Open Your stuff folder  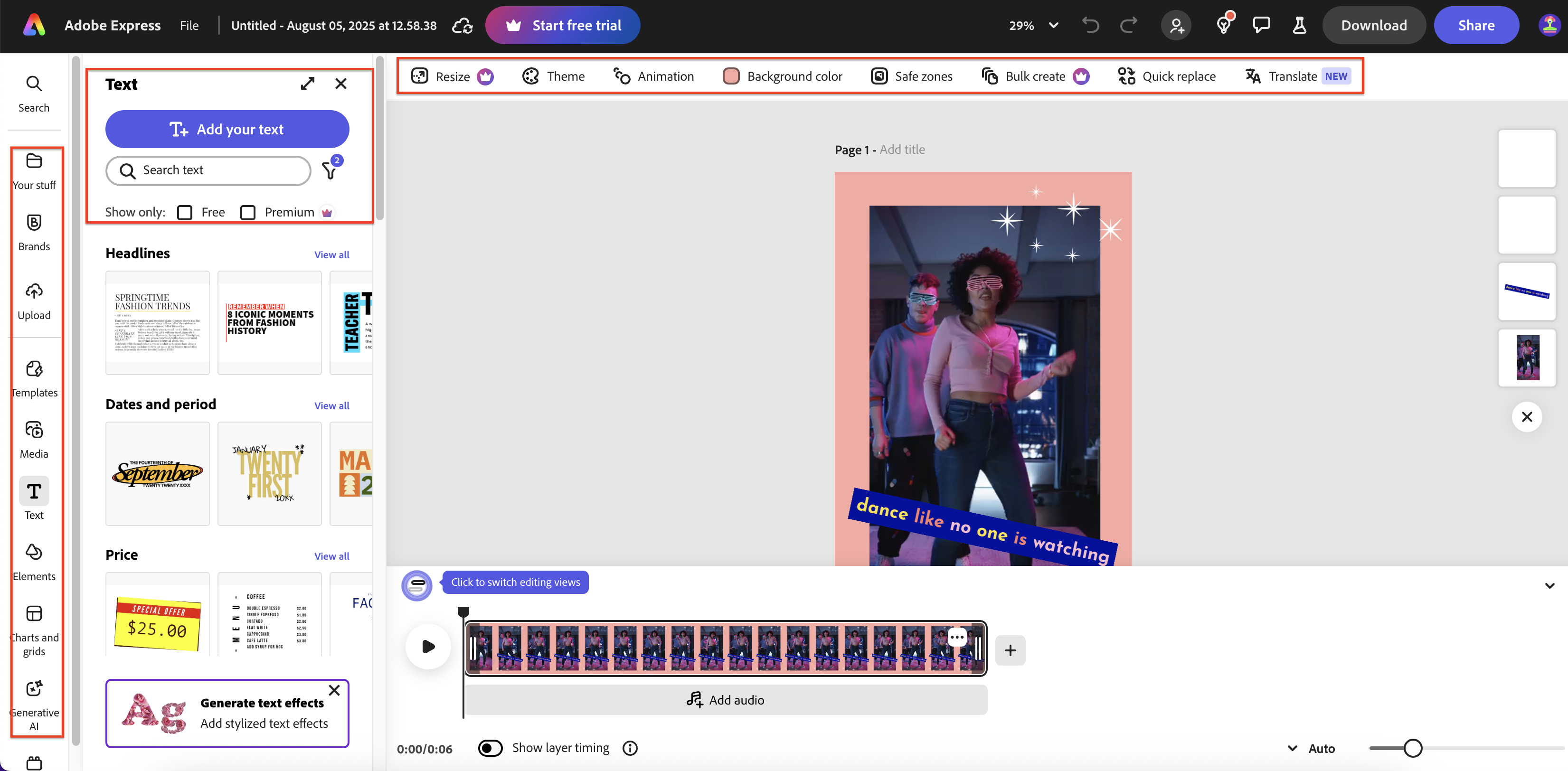[x=34, y=171]
